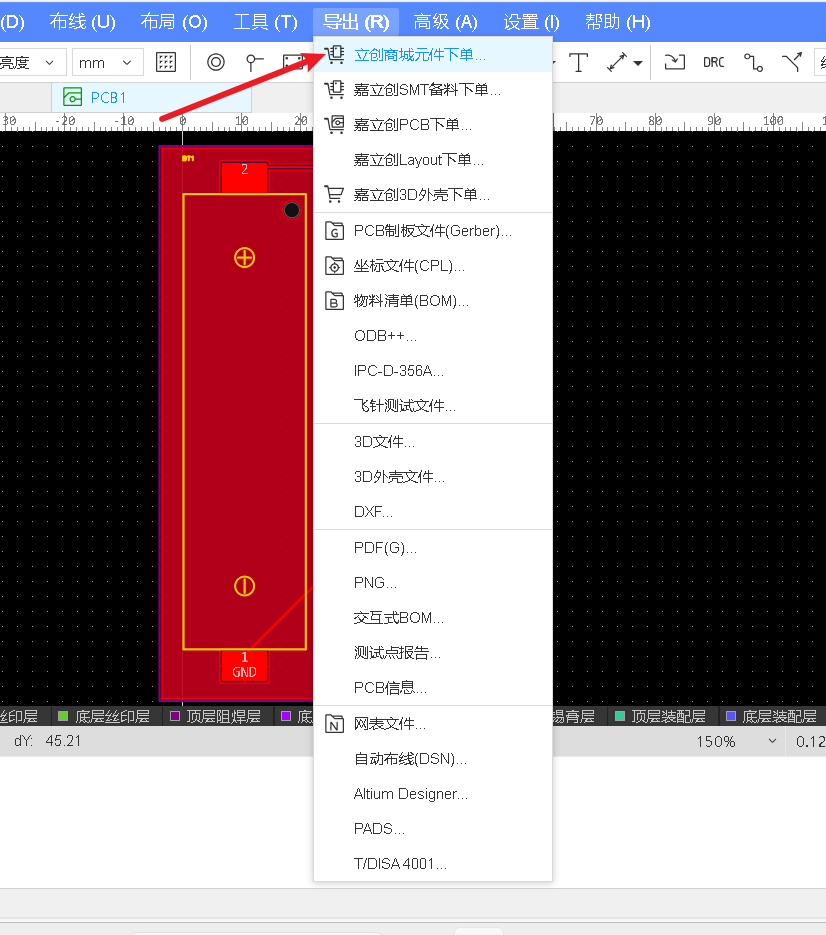Screen dimensions: 826x935
Task: Select the track routing icon after DRC
Action: pyautogui.click(x=753, y=62)
